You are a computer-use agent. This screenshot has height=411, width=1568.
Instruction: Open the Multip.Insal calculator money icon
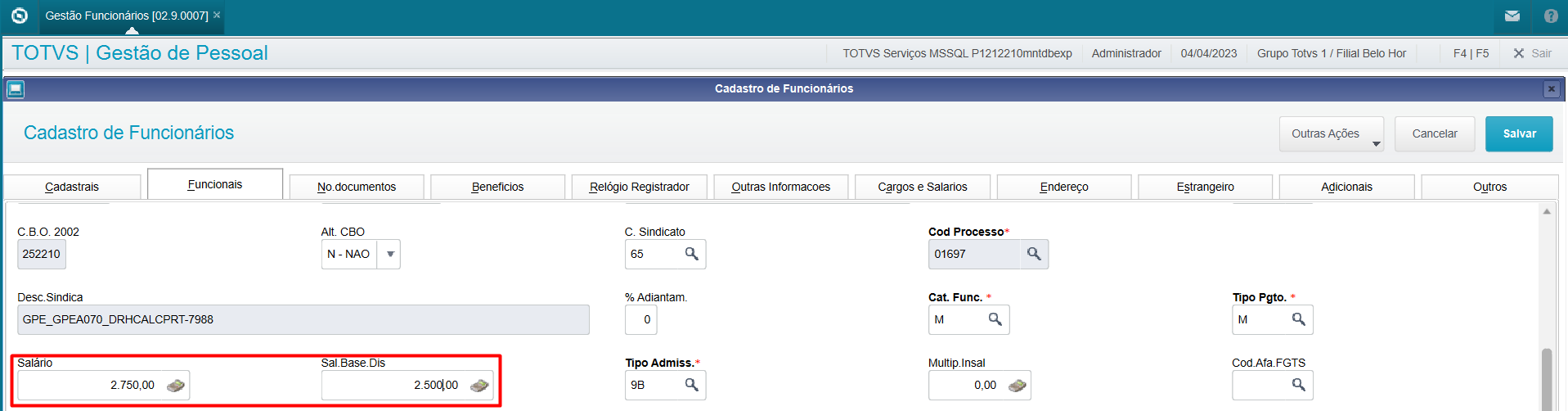(1017, 385)
